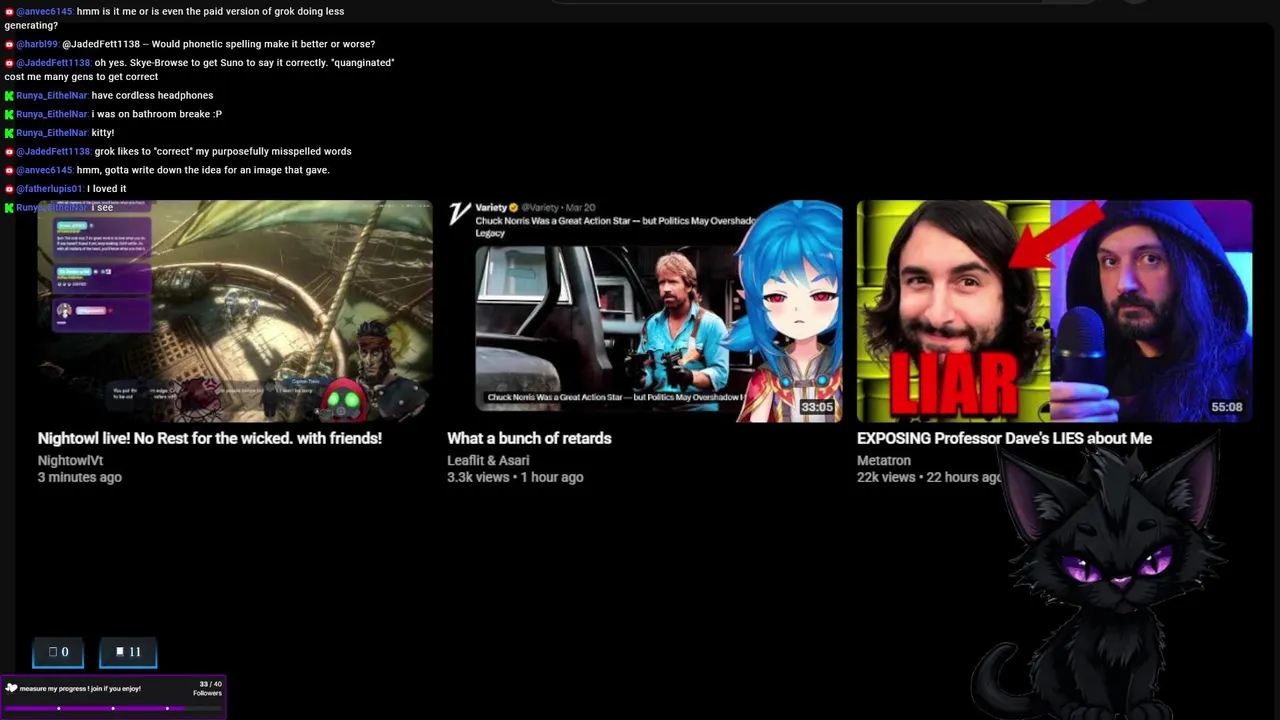The height and width of the screenshot is (720, 1280).
Task: Visit the Metatron channel
Action: click(x=884, y=460)
